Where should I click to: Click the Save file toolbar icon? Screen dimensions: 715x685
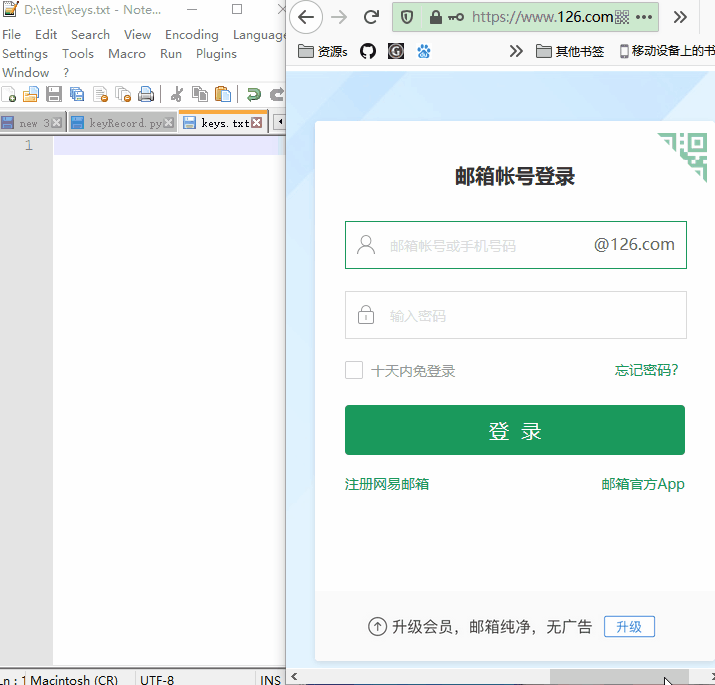tap(54, 94)
